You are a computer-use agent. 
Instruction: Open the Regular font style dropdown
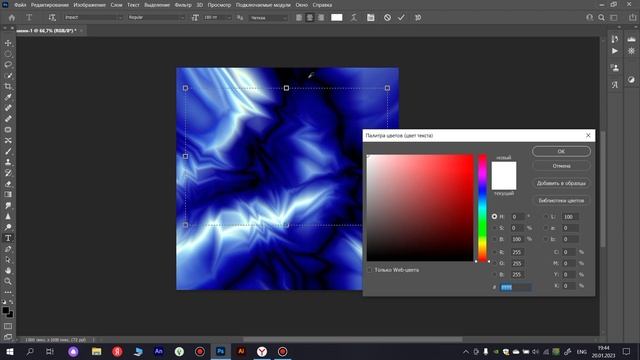(156, 18)
